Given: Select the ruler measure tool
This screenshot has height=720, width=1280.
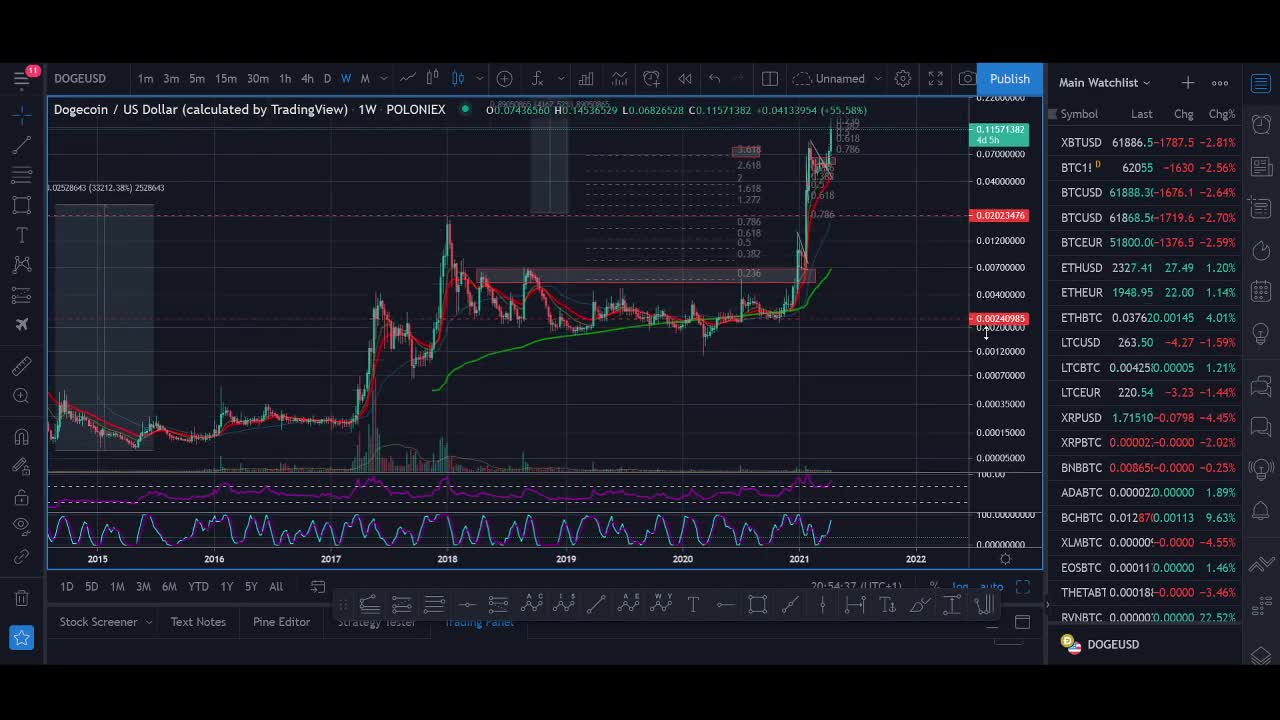Looking at the screenshot, I should [x=21, y=366].
